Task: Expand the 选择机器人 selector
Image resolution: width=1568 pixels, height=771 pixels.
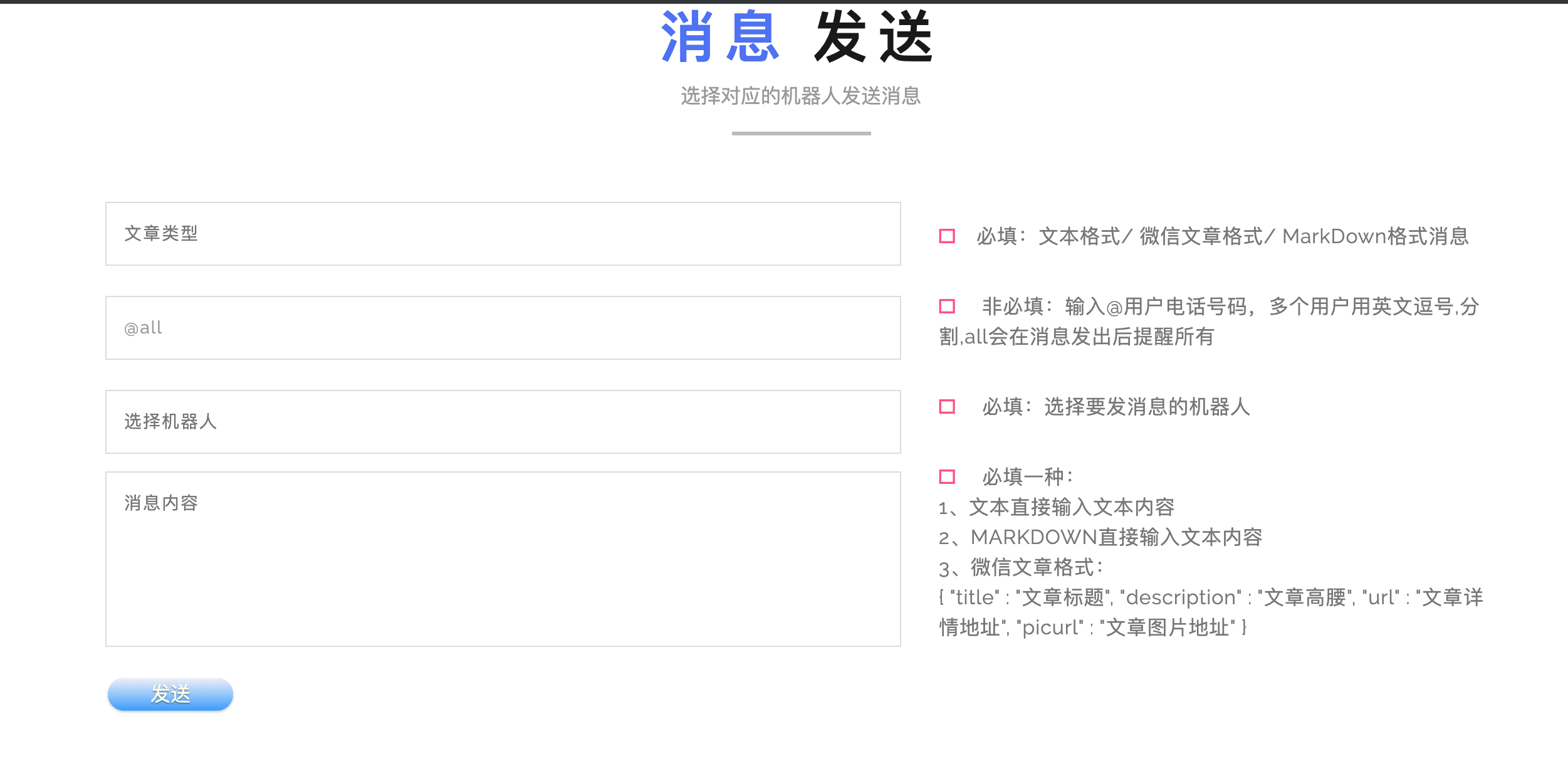Action: (503, 422)
